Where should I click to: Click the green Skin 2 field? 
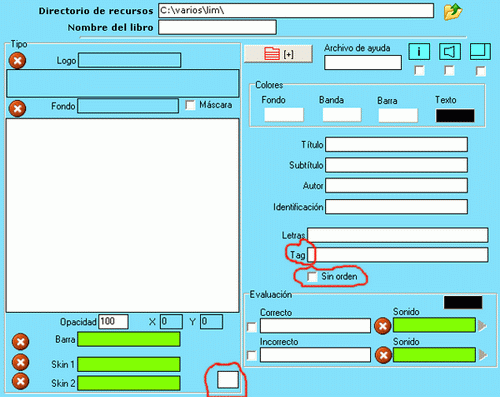(x=129, y=383)
